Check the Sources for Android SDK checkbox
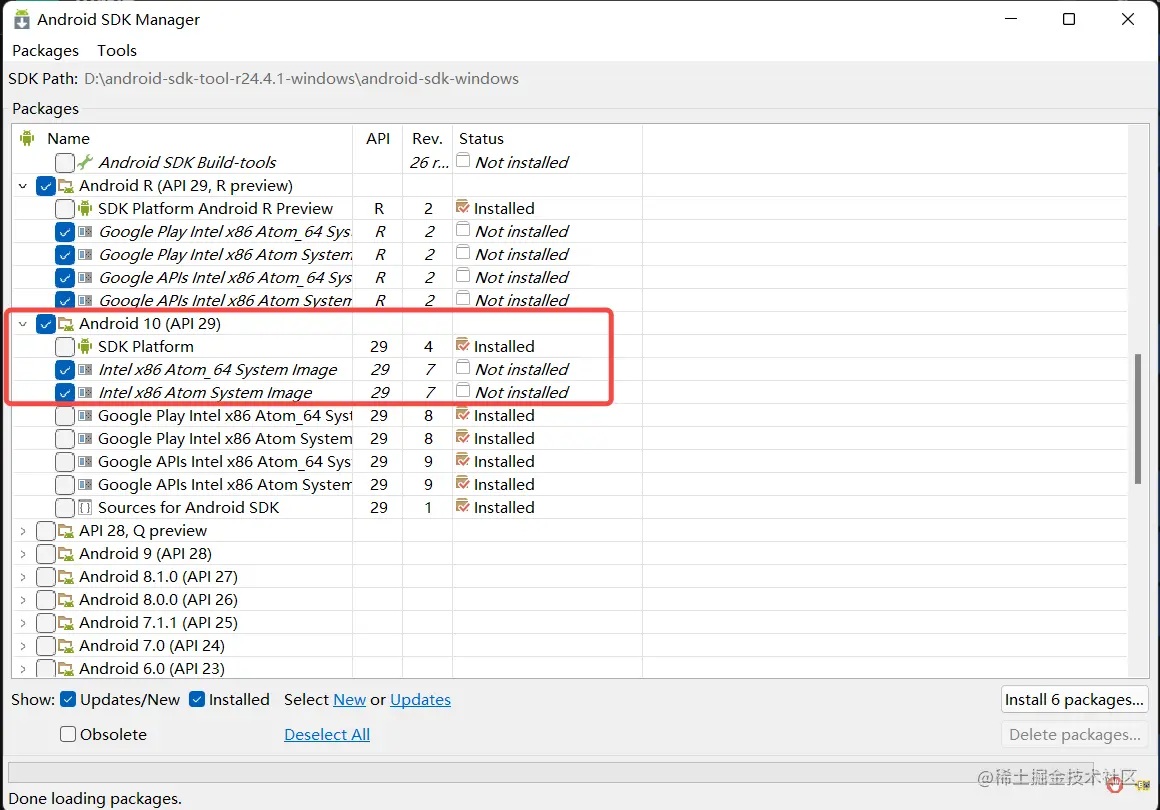This screenshot has height=810, width=1160. 65,507
